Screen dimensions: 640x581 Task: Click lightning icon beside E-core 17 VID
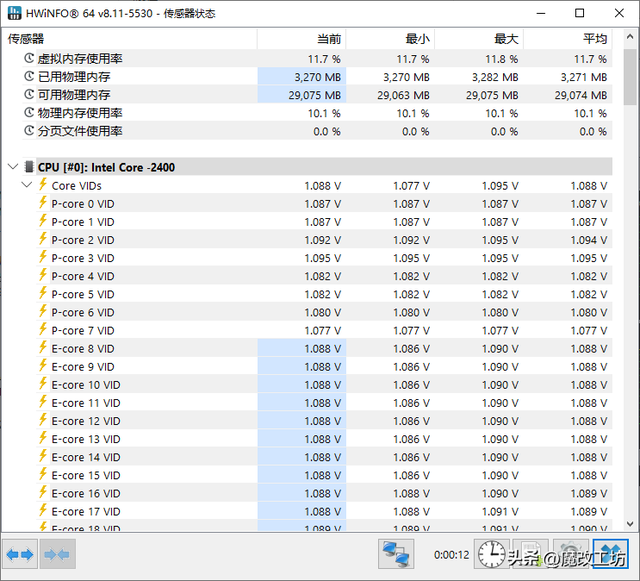point(43,510)
